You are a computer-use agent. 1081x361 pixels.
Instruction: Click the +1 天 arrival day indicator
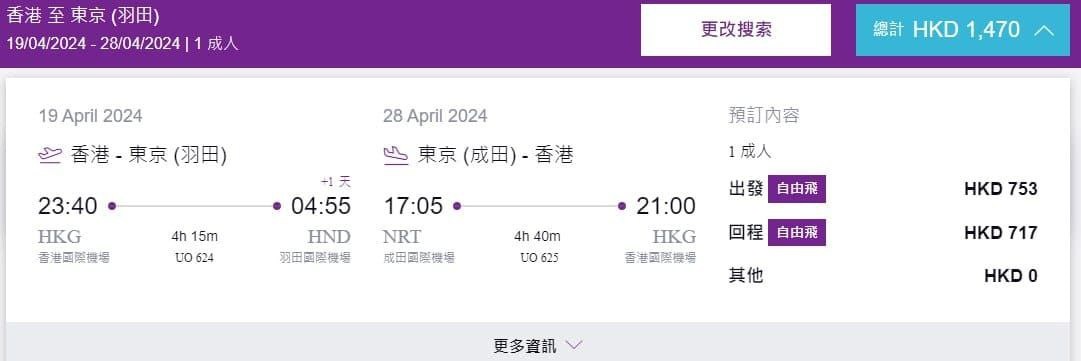click(x=336, y=182)
